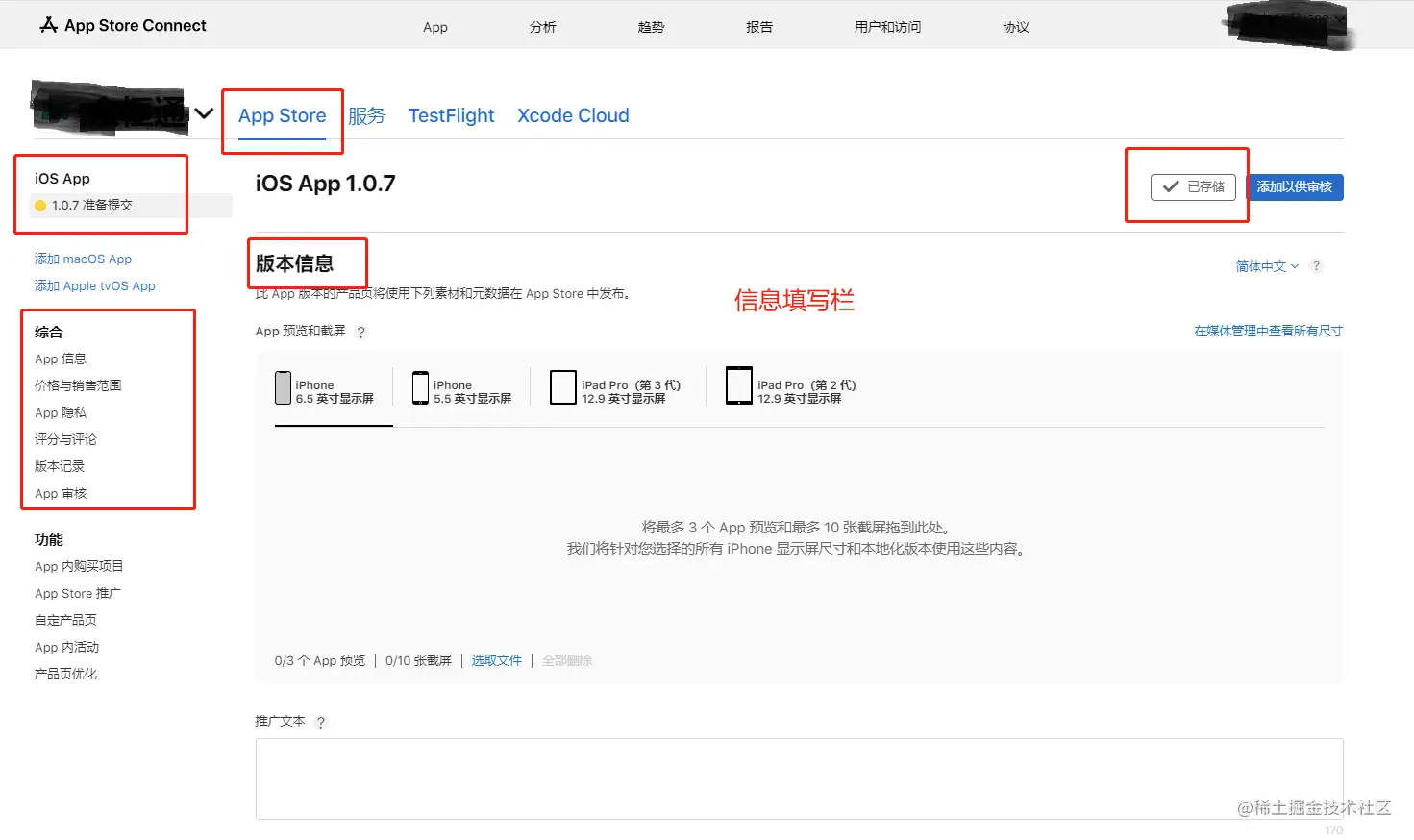
Task: Click the screenshot drop zone area
Action: [799, 538]
